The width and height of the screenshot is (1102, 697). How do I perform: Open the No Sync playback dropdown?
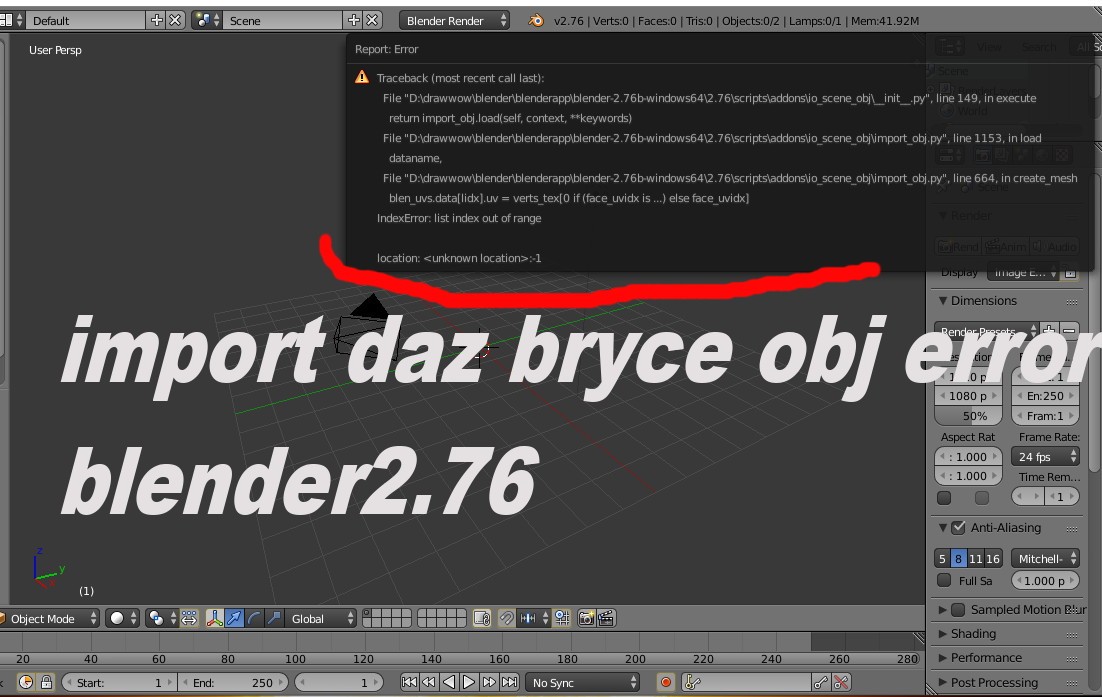tap(583, 682)
